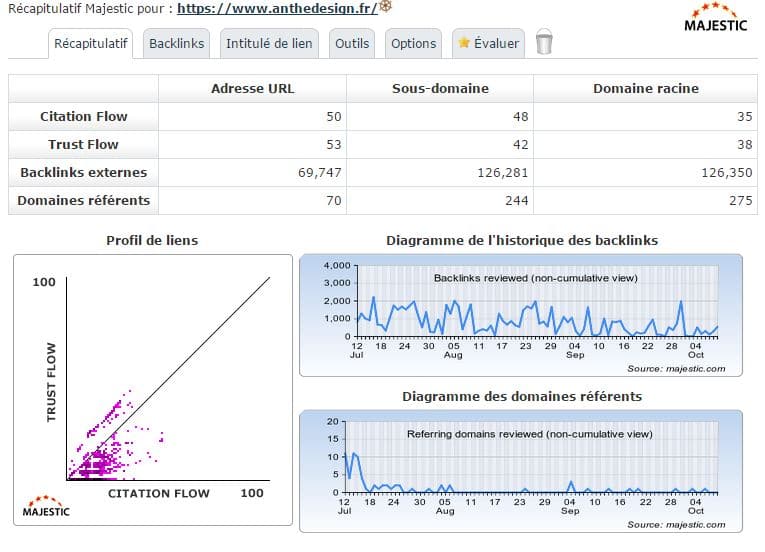The width and height of the screenshot is (765, 552).
Task: Click the TRUST FLOW axis label
Action: tap(51, 382)
